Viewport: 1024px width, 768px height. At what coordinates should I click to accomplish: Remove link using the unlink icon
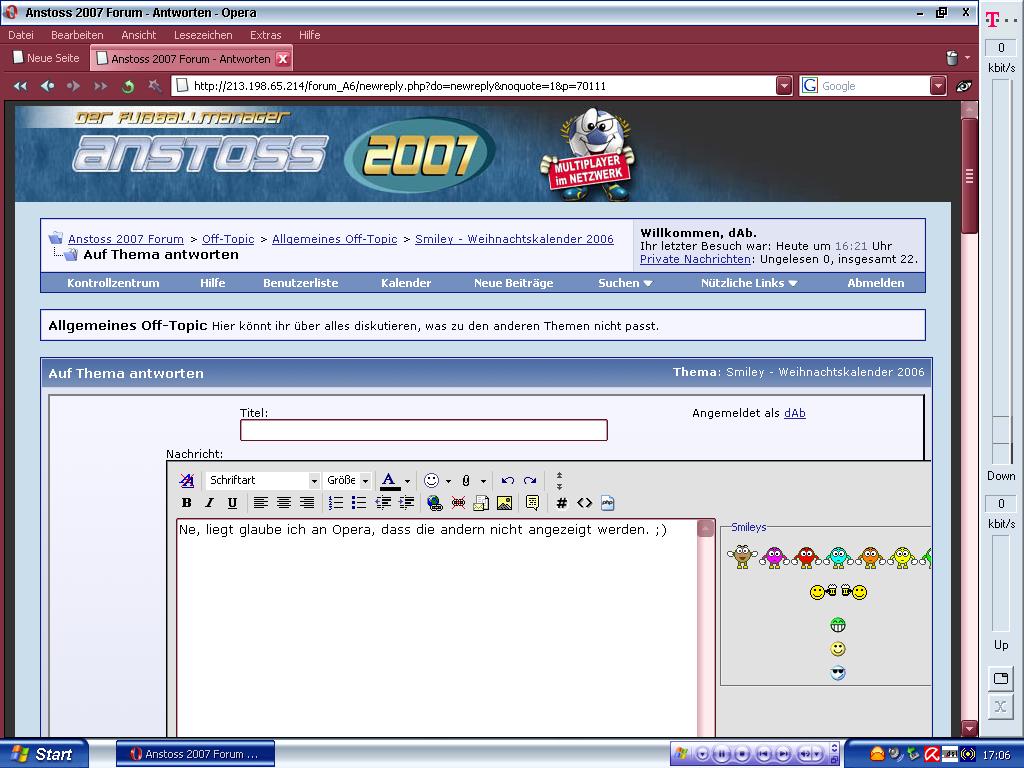click(458, 503)
